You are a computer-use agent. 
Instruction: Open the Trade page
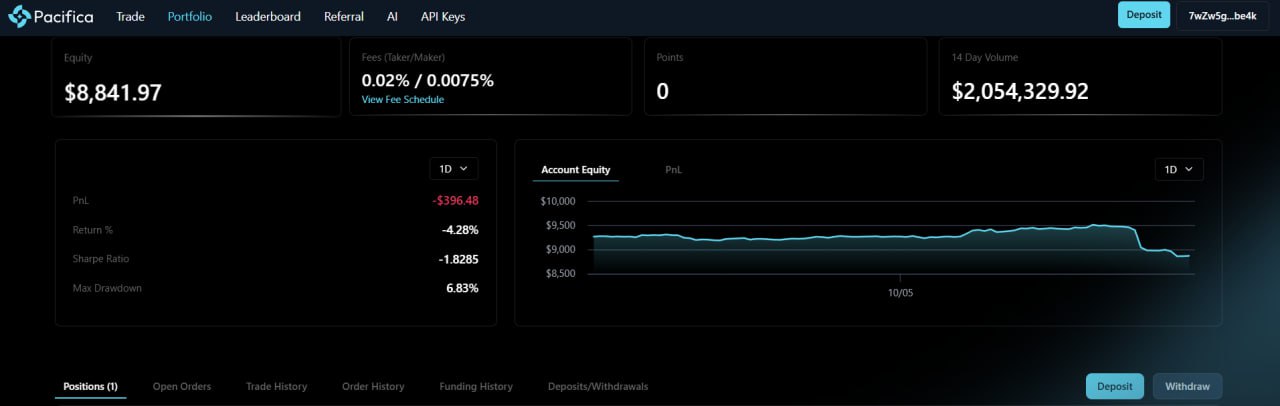click(130, 17)
